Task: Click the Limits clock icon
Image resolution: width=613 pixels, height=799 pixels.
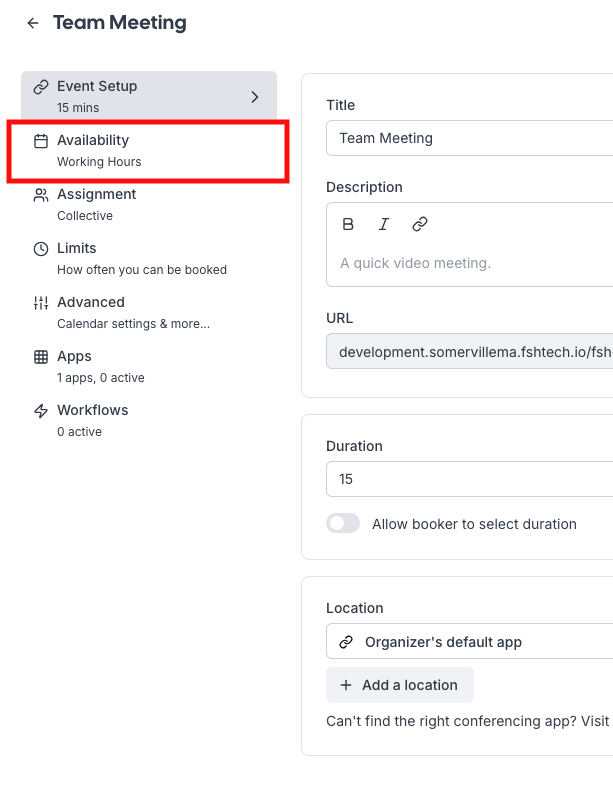Action: pos(41,249)
